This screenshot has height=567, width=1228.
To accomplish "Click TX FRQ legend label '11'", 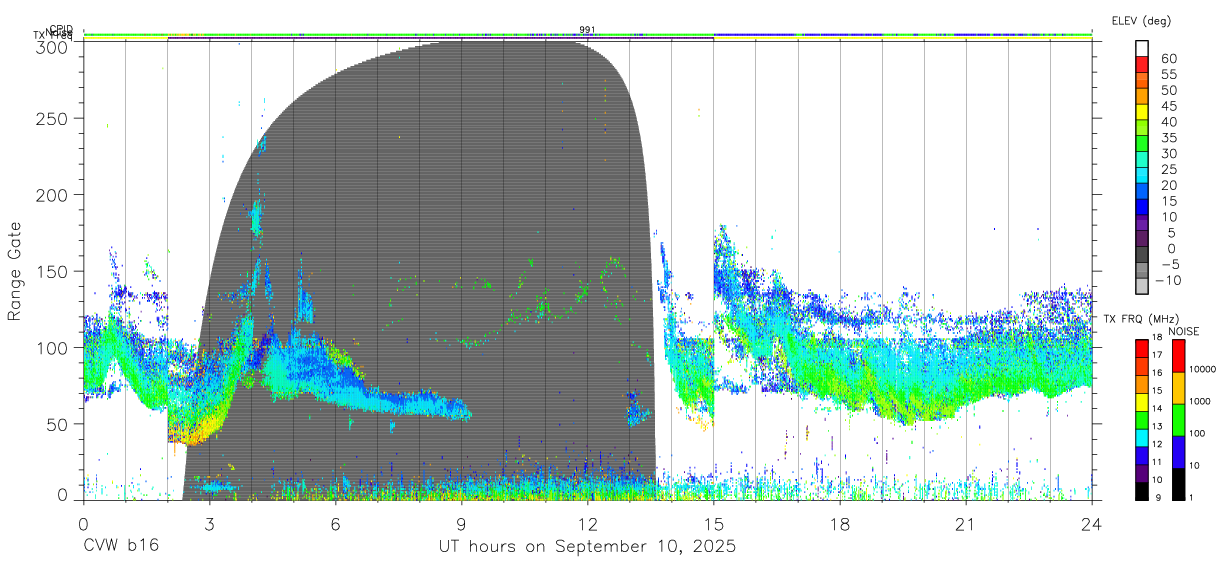I will tap(1156, 462).
